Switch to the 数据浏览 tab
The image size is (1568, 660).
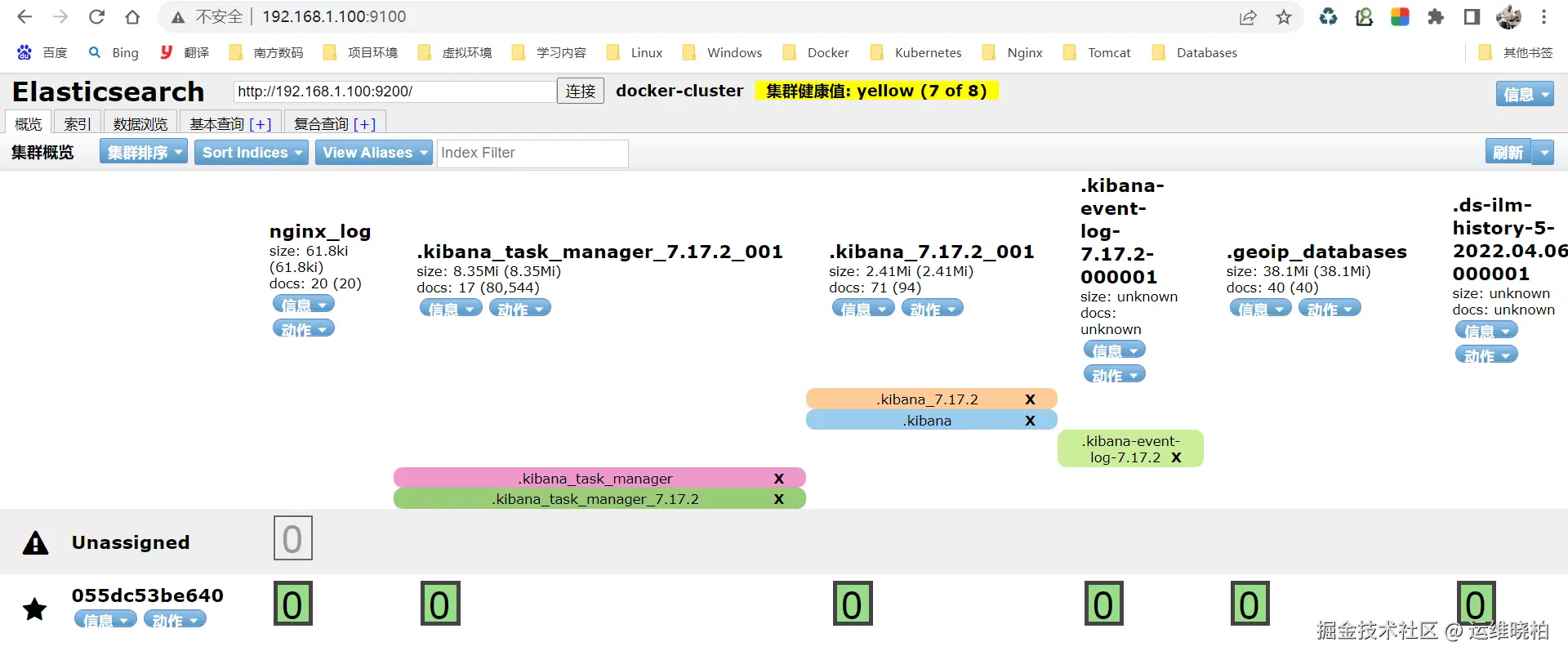point(140,123)
